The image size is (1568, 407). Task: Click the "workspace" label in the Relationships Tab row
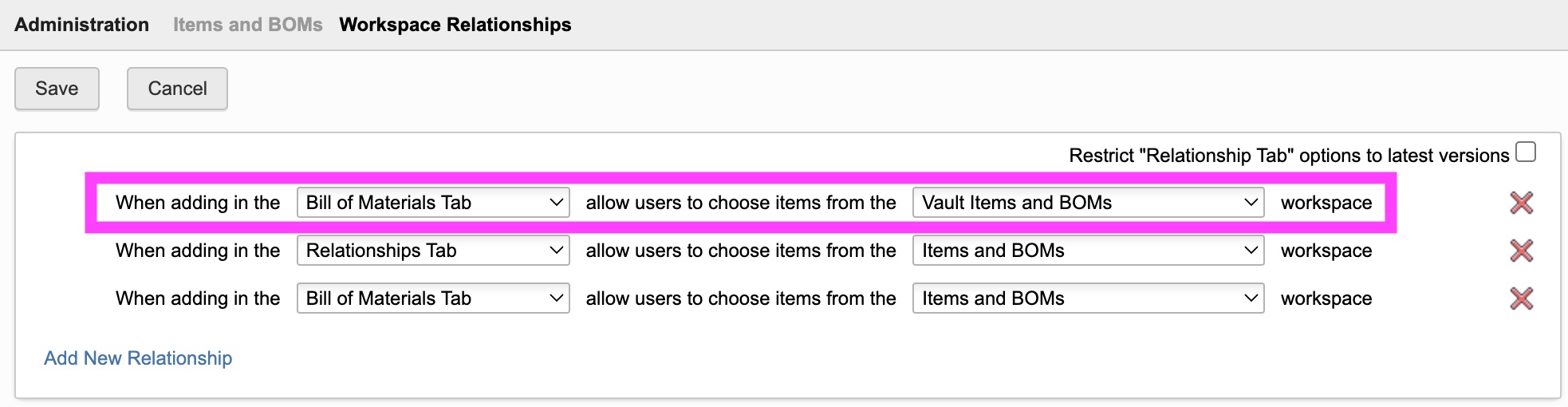click(1326, 251)
